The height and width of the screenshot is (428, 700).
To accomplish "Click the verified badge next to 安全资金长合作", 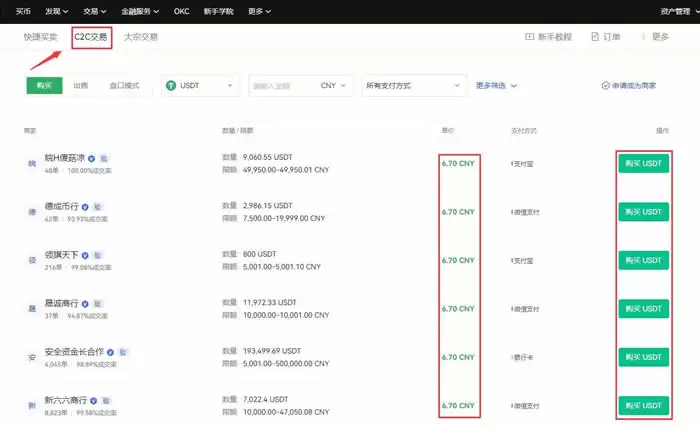I will 110,352.
